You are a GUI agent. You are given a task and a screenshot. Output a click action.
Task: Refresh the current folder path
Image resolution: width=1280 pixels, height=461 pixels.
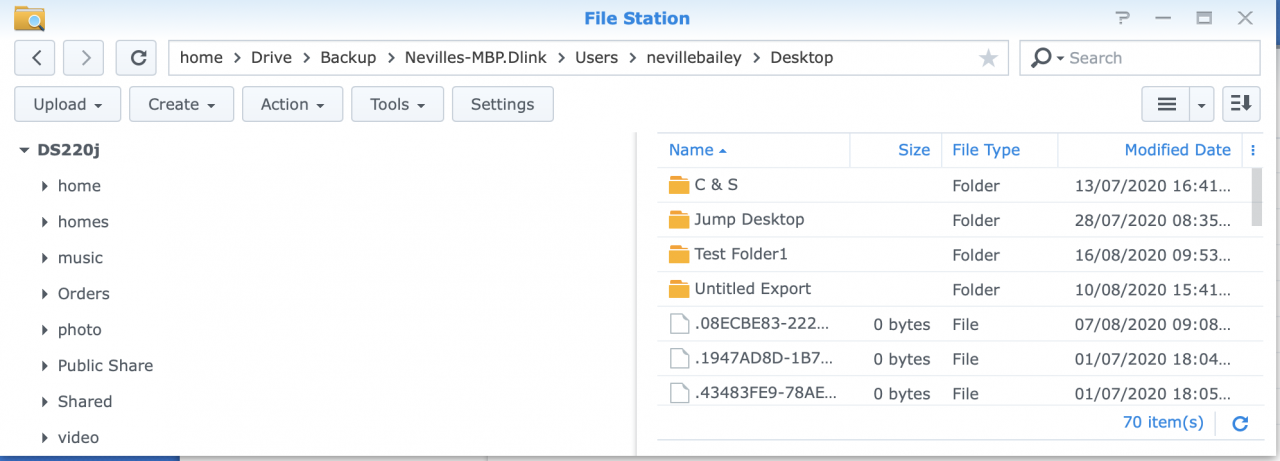[x=137, y=58]
